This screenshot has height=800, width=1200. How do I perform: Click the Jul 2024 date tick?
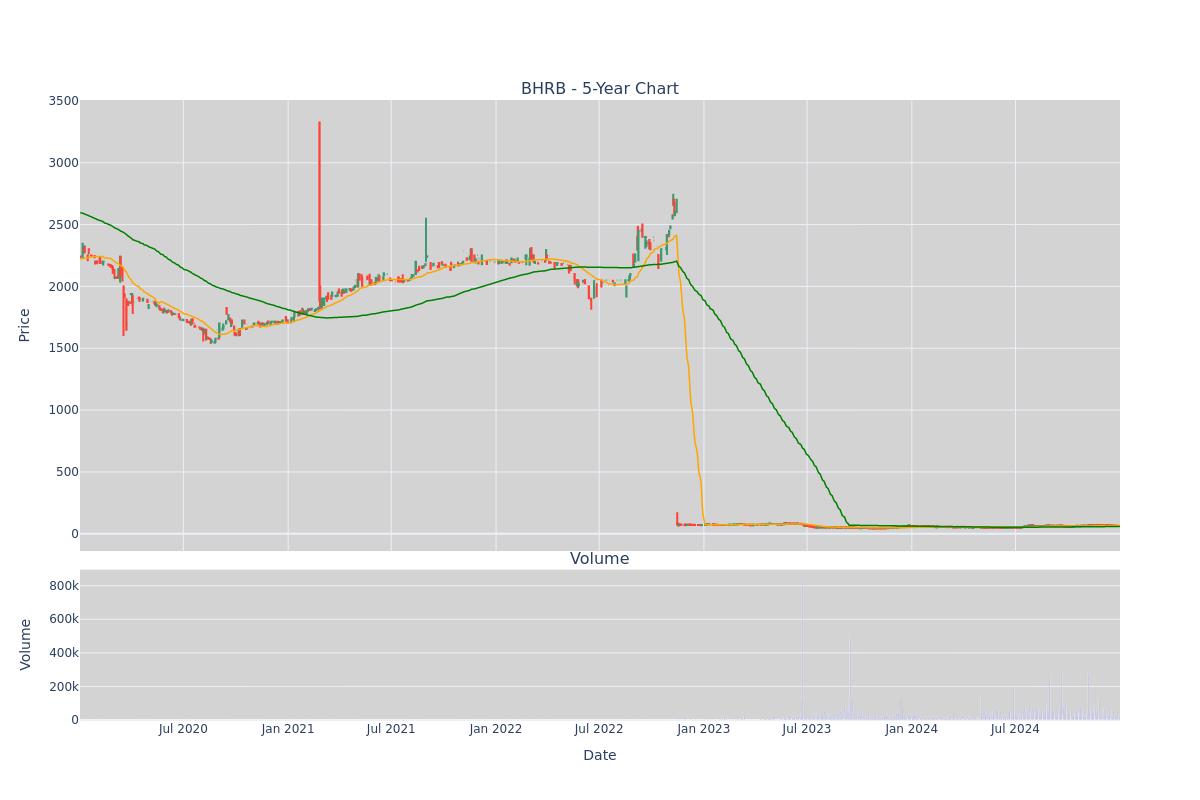(x=1015, y=729)
